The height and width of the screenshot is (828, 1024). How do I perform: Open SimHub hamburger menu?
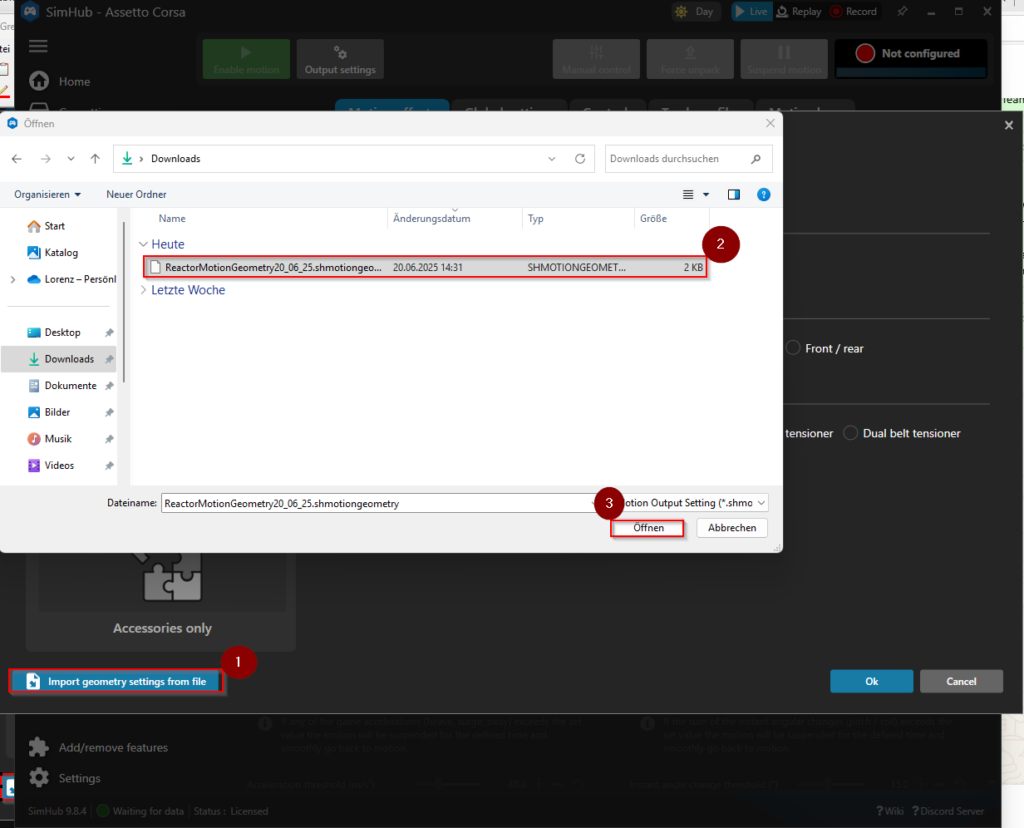pos(39,46)
